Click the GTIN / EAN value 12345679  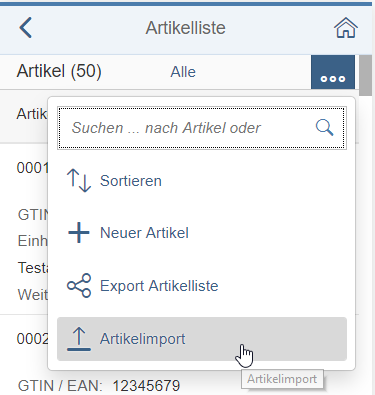tap(146, 386)
